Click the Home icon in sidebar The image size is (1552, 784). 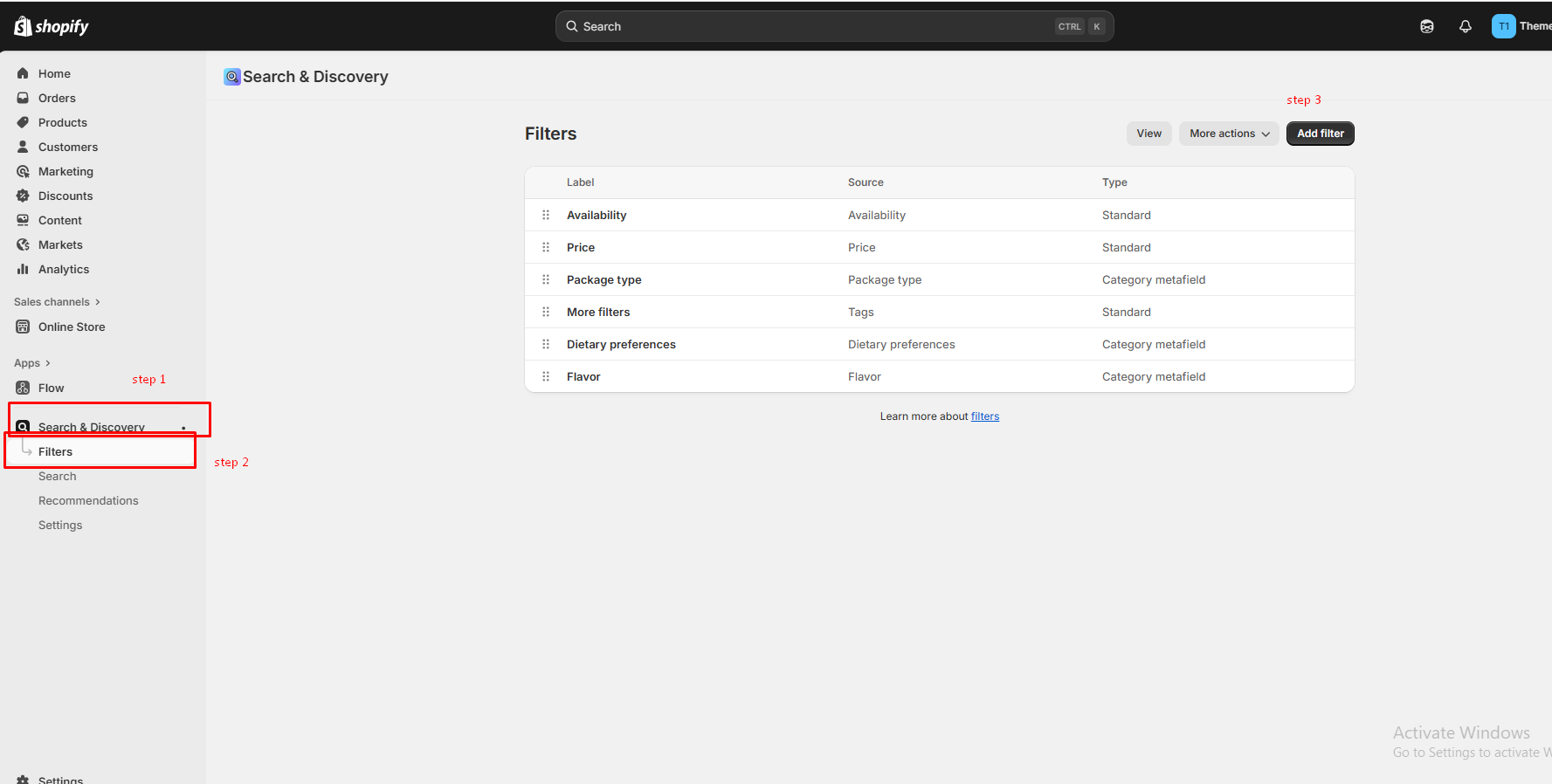click(23, 73)
